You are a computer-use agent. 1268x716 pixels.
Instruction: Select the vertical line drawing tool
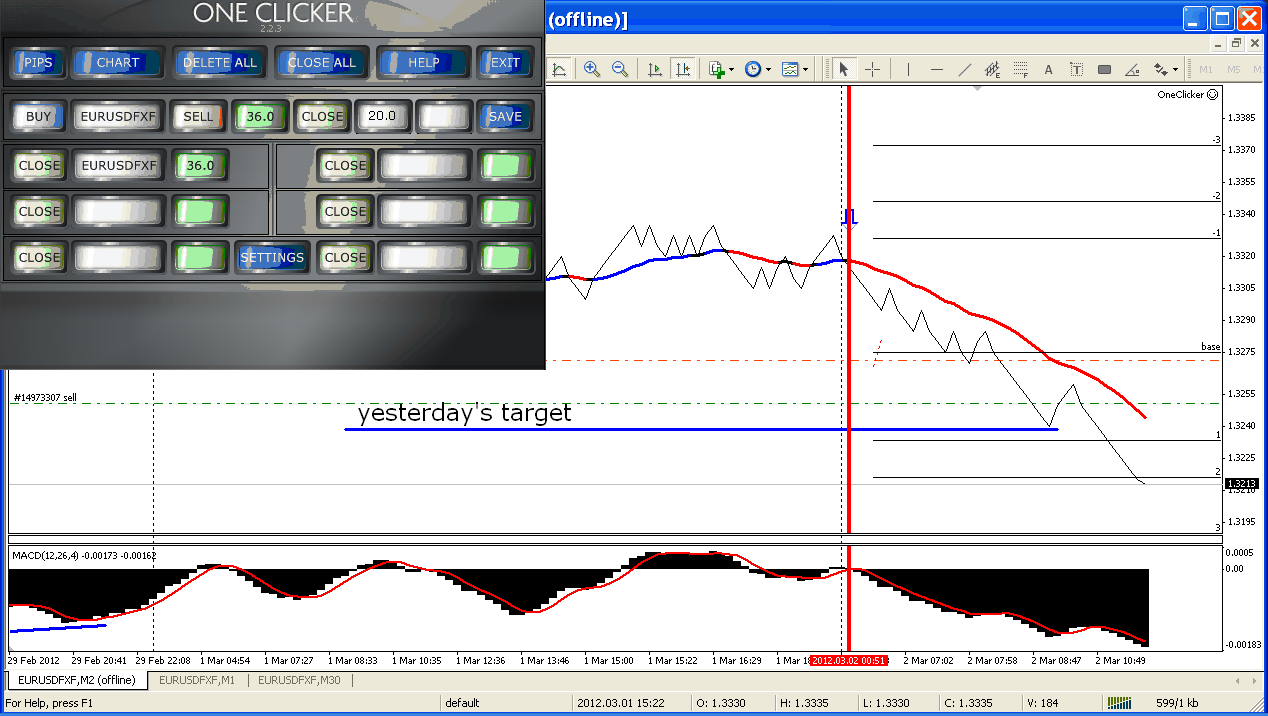pos(908,69)
